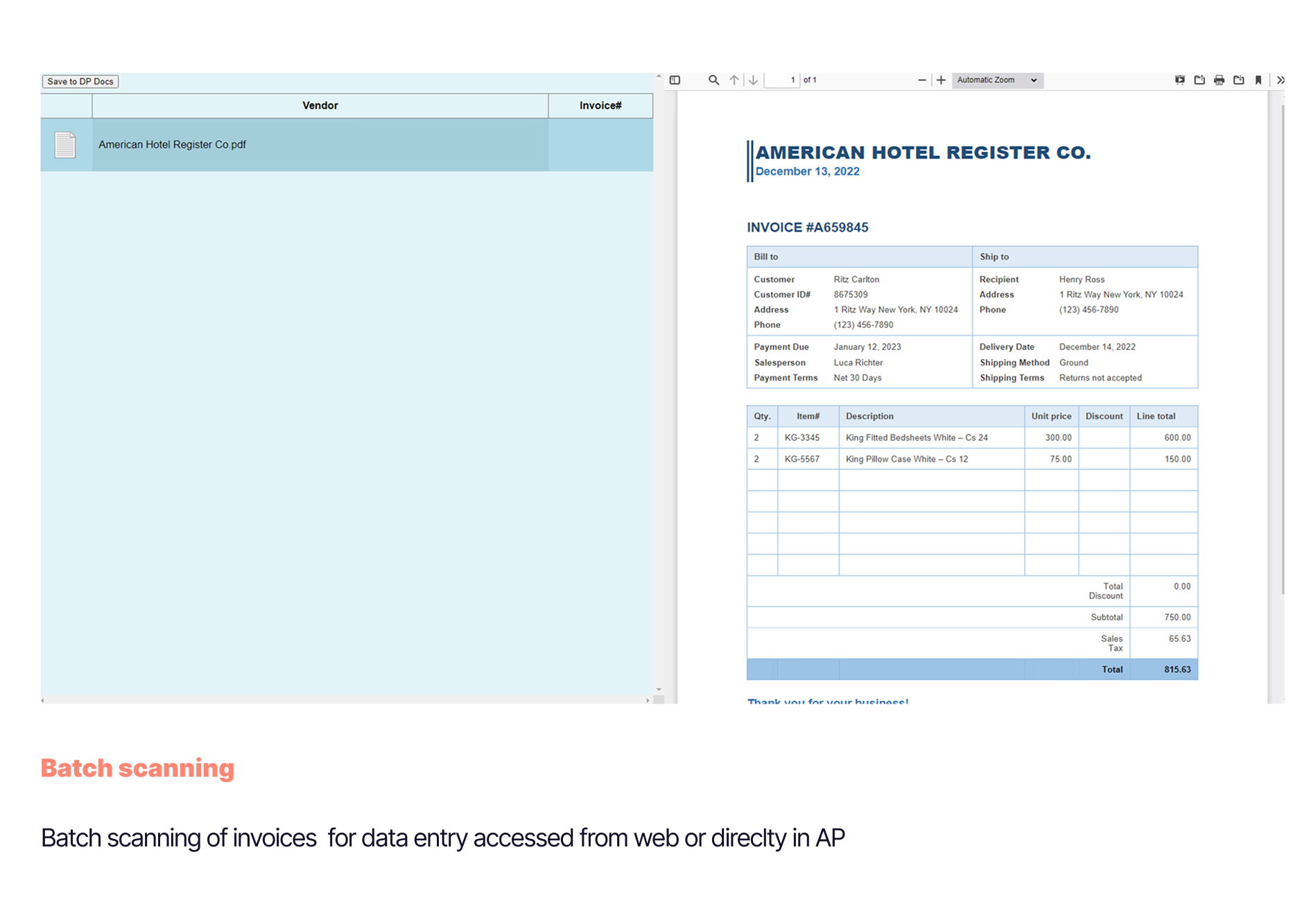
Task: Click the page number input field
Action: [781, 80]
